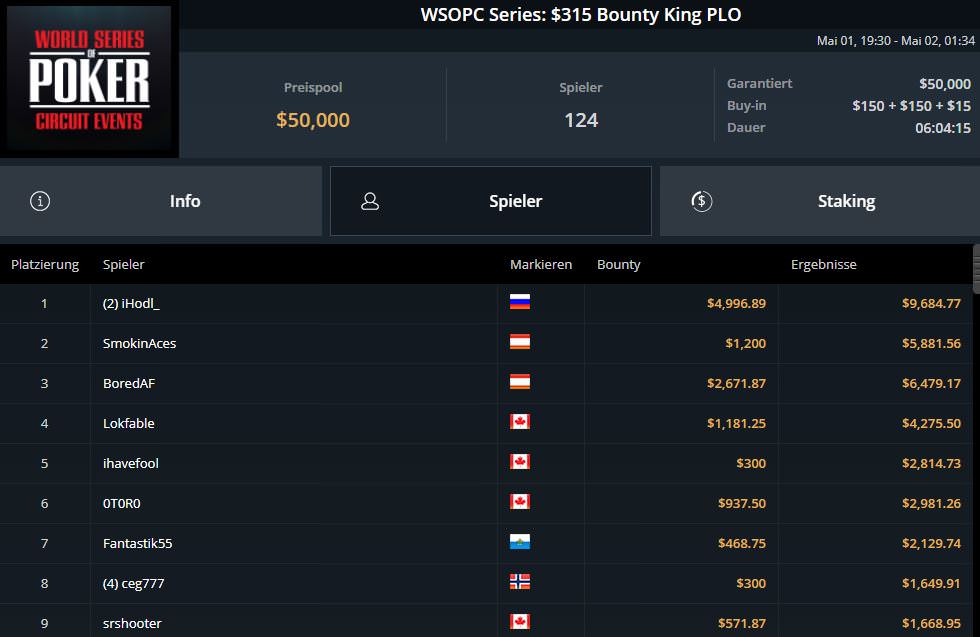The image size is (980, 637).
Task: Click the Russian flag next to iHodl_
Action: [520, 302]
